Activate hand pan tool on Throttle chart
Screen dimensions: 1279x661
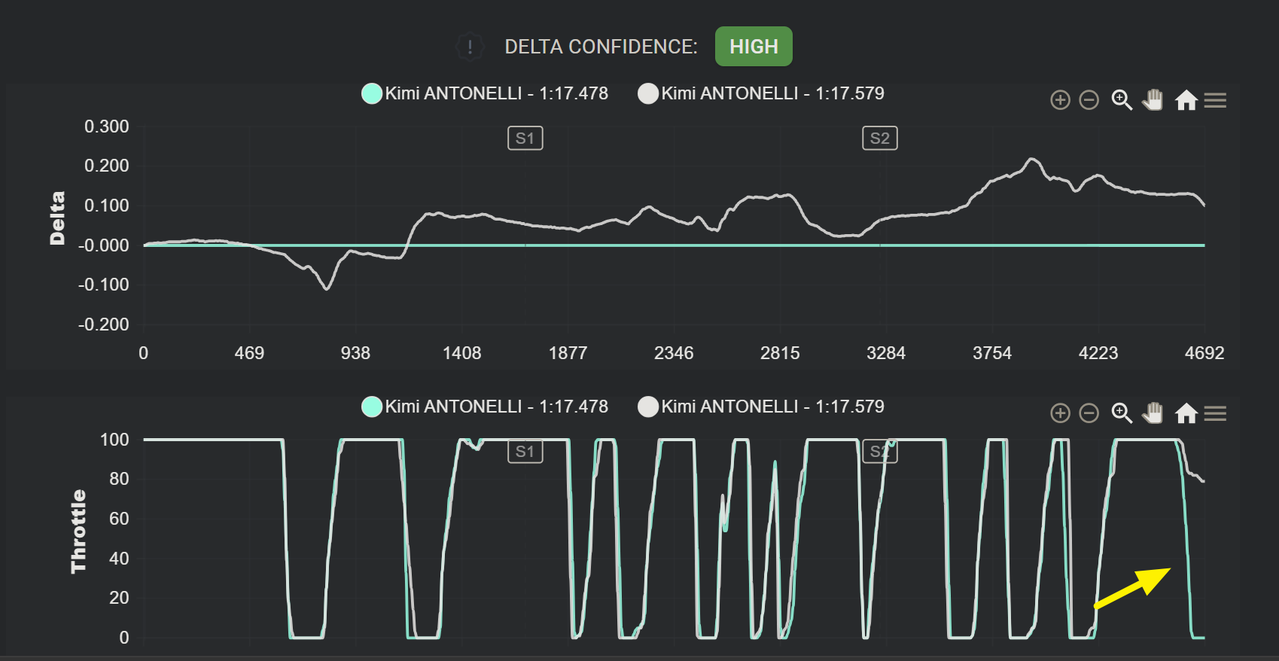[1153, 413]
